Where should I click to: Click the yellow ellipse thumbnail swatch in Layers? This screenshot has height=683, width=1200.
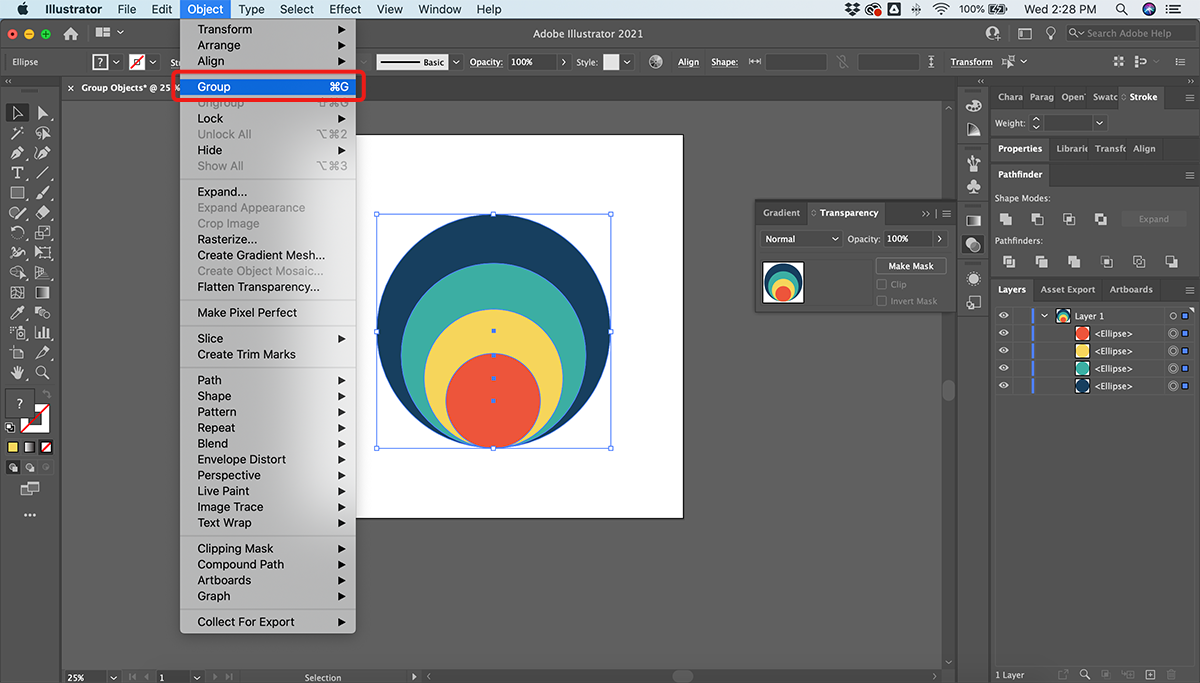click(1082, 351)
